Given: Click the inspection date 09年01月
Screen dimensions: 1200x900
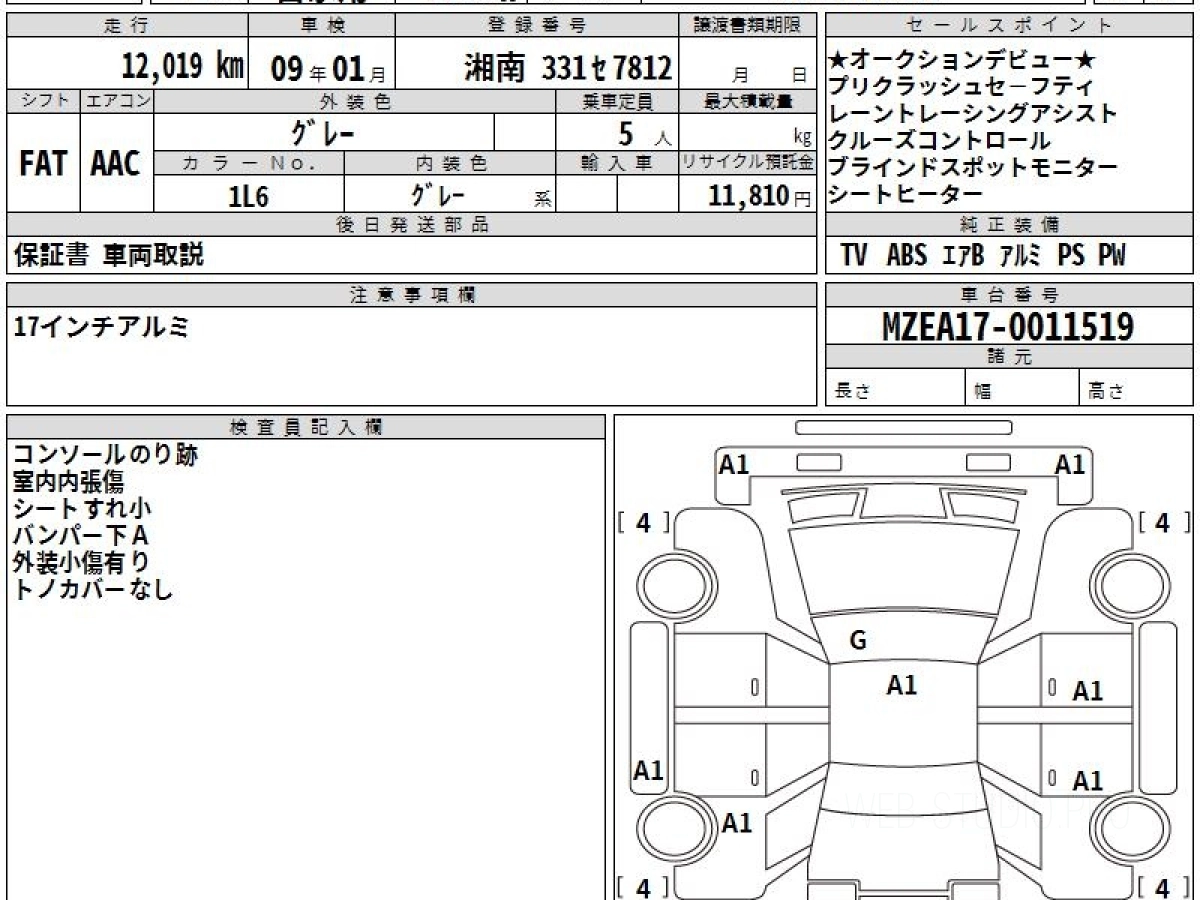Looking at the screenshot, I should click(327, 69).
